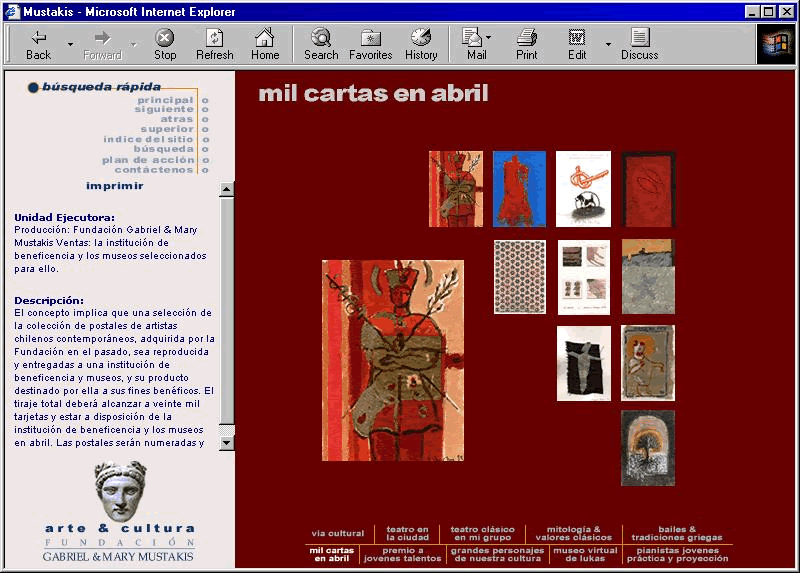This screenshot has width=800, height=573.
Task: Follow the 'principal' navigation link
Action: pos(165,100)
